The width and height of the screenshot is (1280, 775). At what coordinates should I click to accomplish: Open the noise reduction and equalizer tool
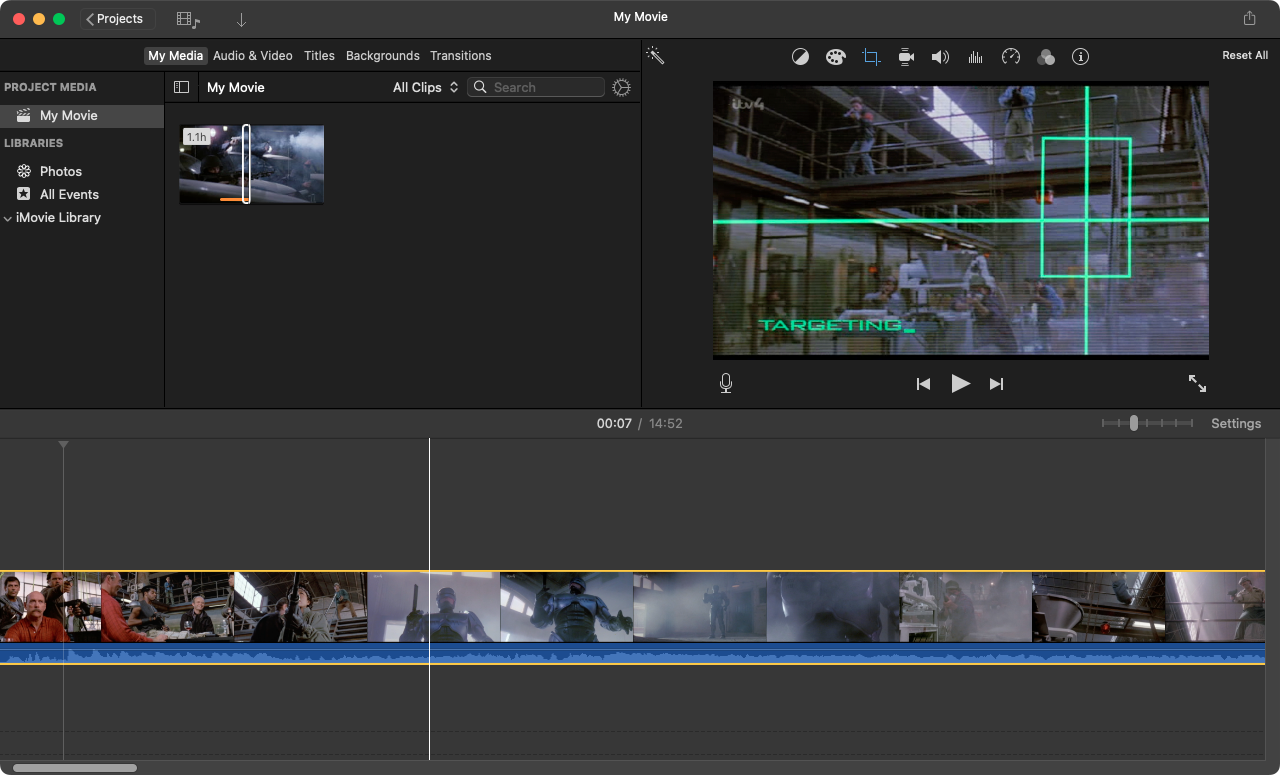[x=975, y=57]
